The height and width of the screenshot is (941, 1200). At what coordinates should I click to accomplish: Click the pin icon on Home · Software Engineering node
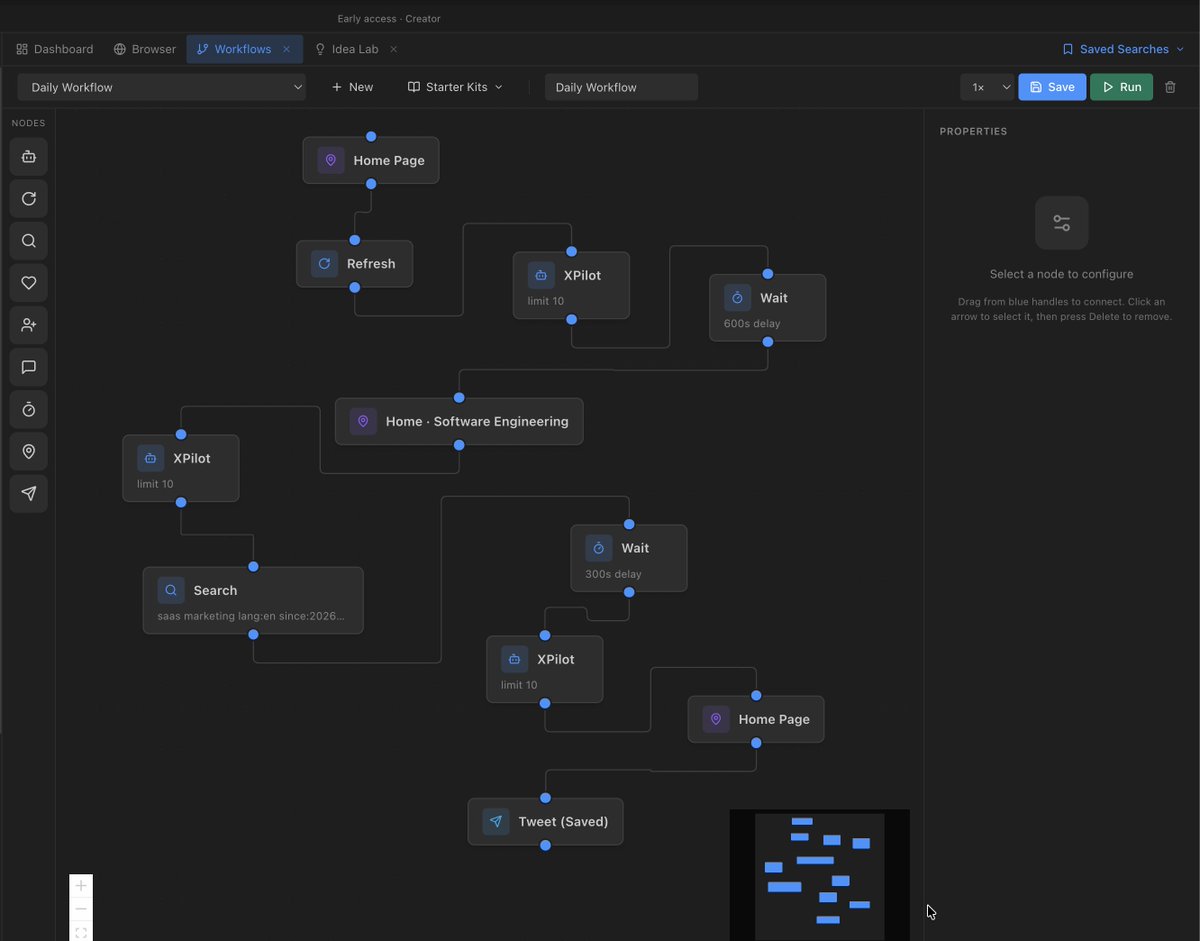[363, 421]
